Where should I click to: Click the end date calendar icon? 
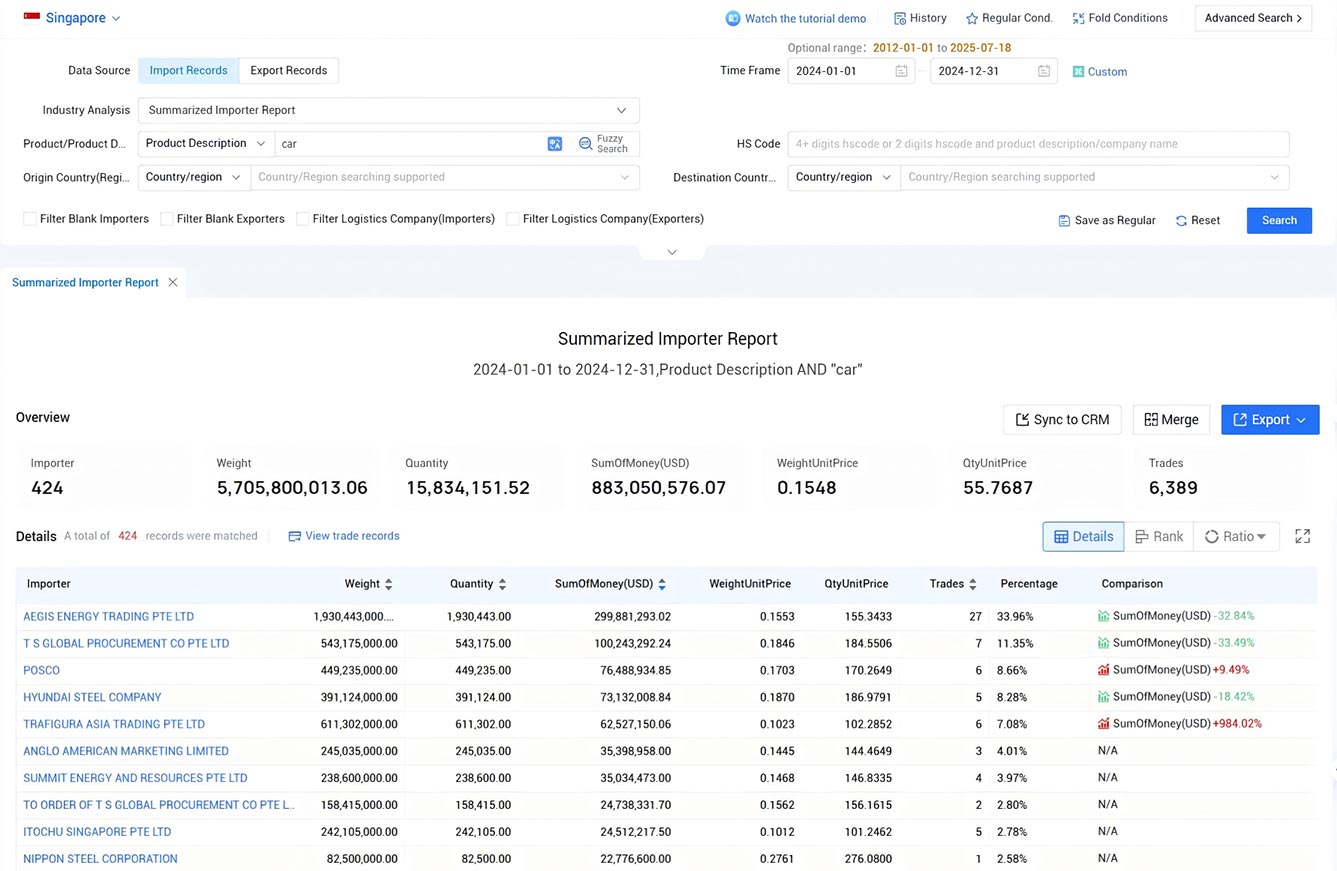(1044, 71)
